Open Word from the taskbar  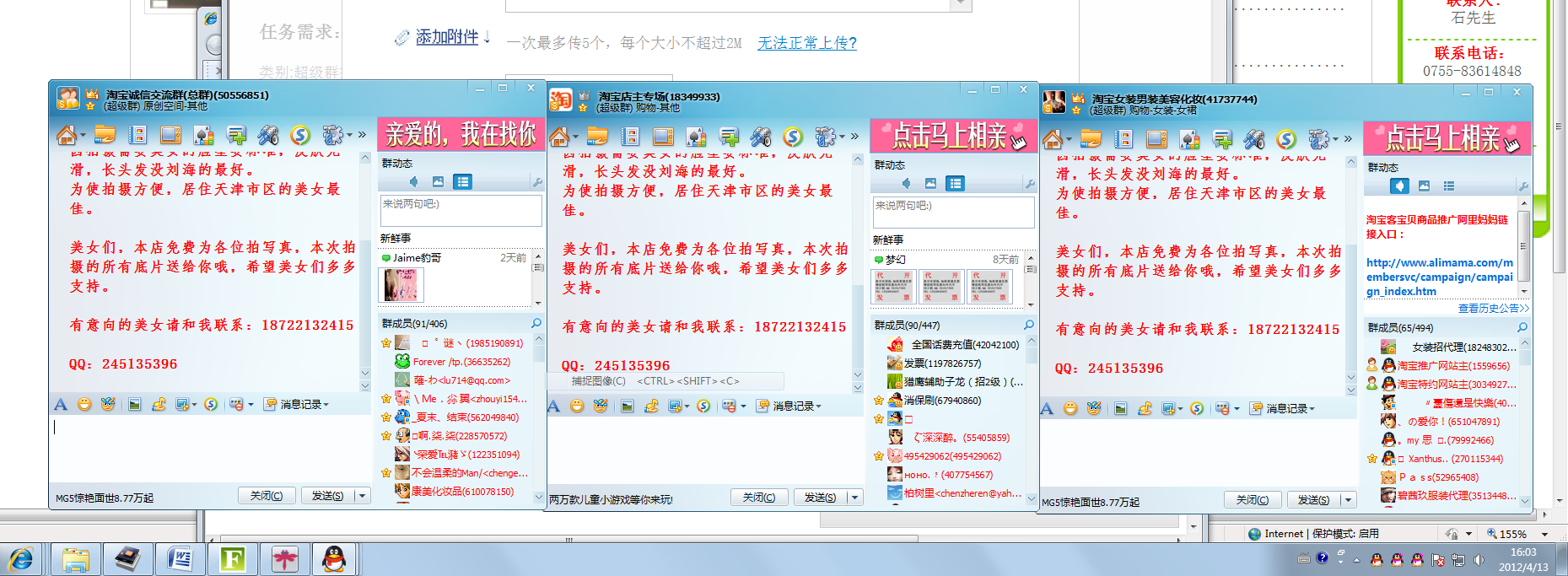coord(180,559)
